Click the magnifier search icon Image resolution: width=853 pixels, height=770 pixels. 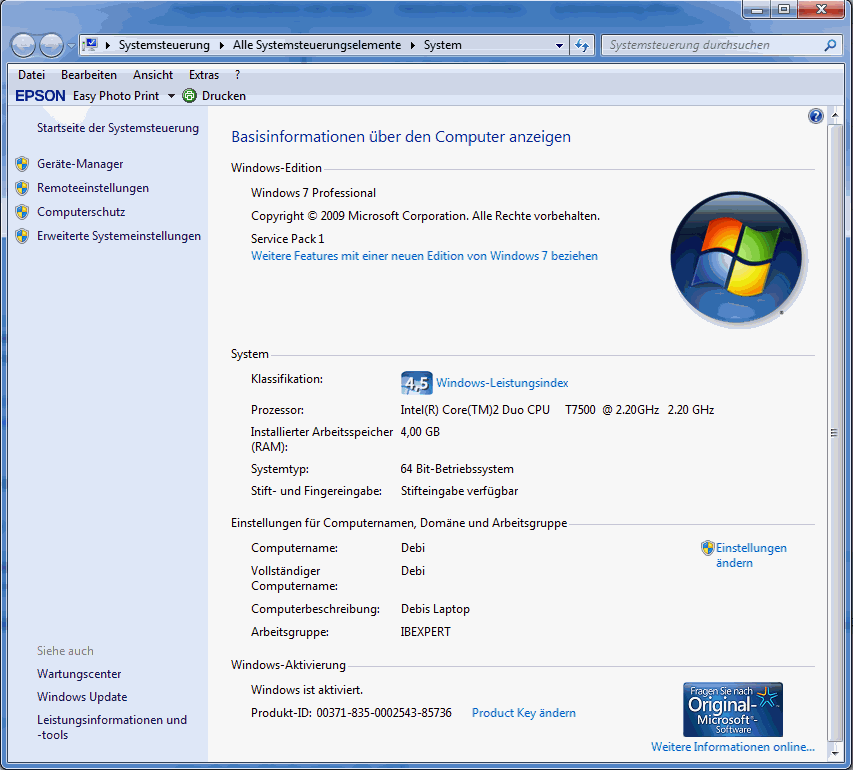click(830, 45)
